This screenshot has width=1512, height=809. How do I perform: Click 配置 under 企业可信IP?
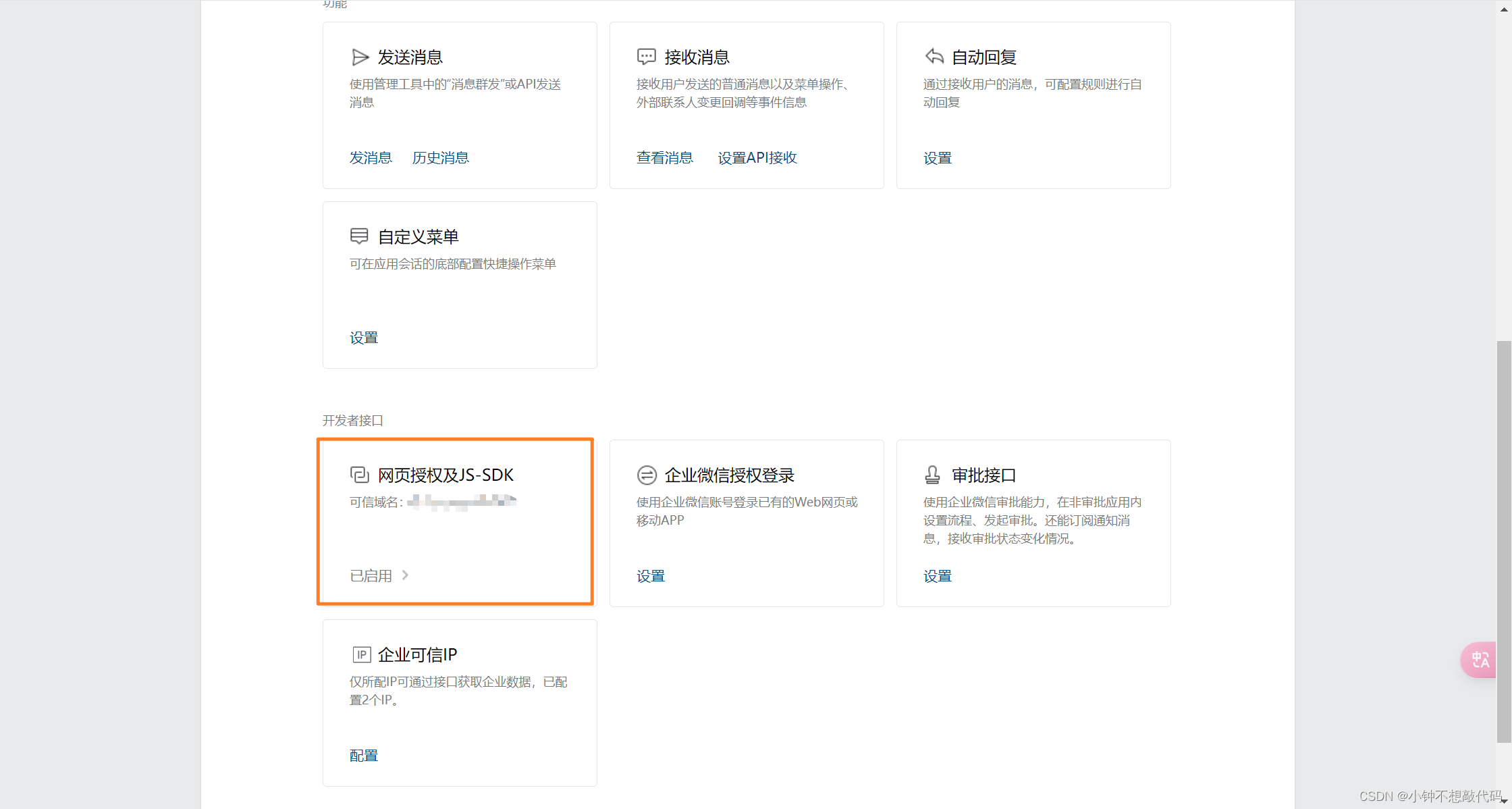tap(363, 755)
